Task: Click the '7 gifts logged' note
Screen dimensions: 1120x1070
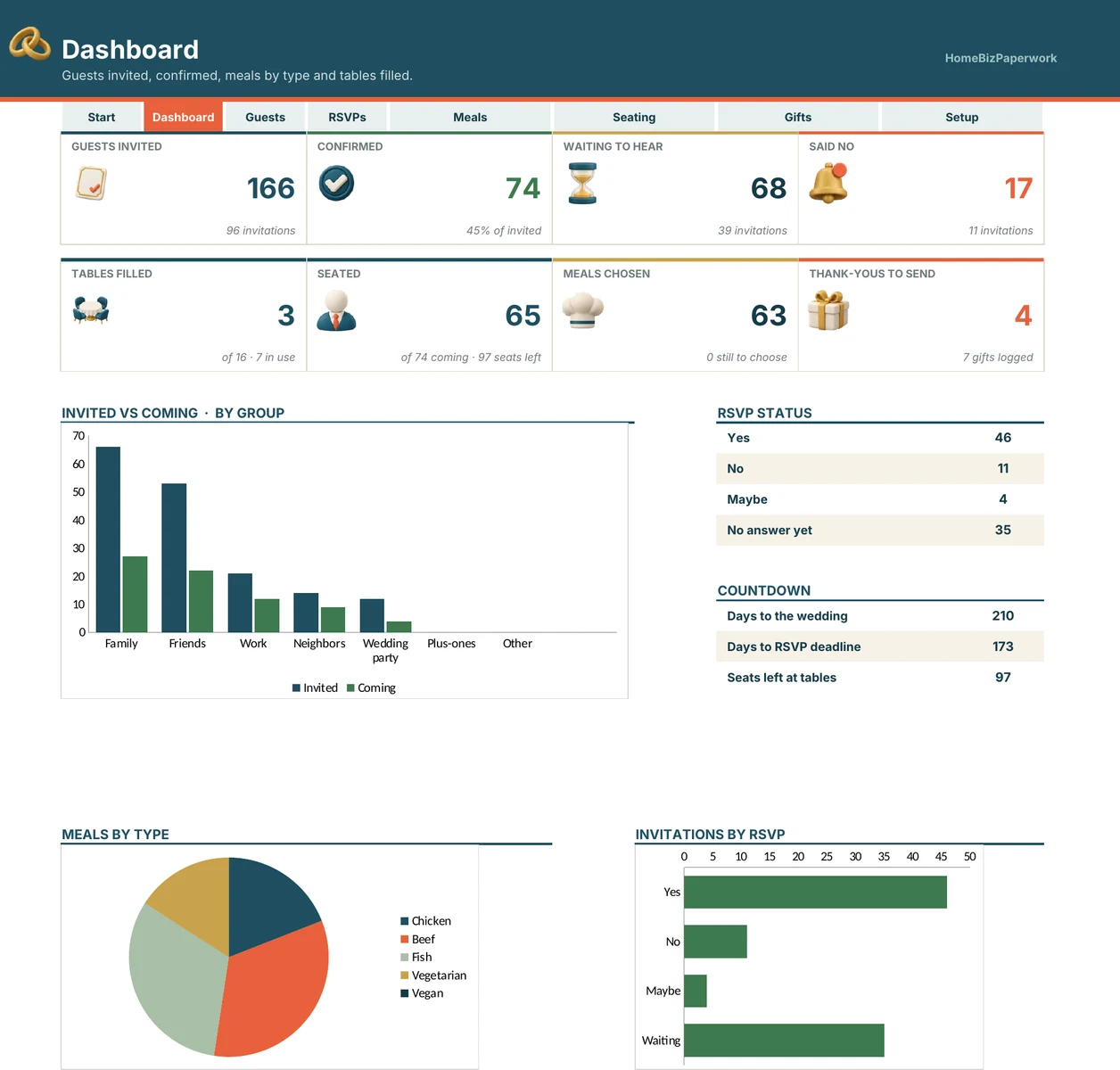Action: 998,358
